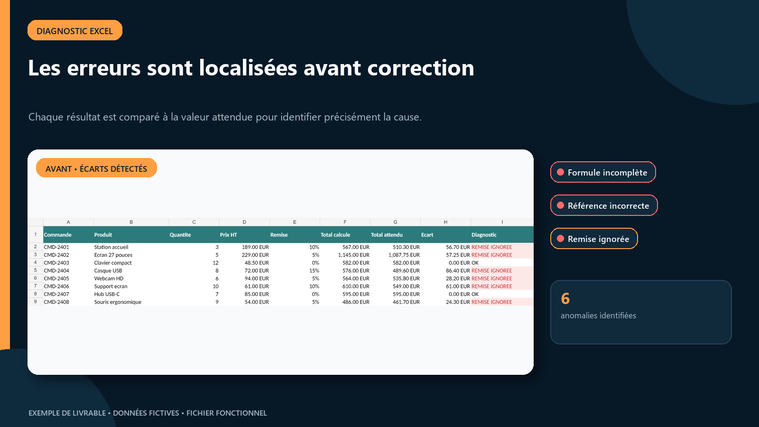
Task: Click the 24.30 EUR ecart cell
Action: point(446,302)
